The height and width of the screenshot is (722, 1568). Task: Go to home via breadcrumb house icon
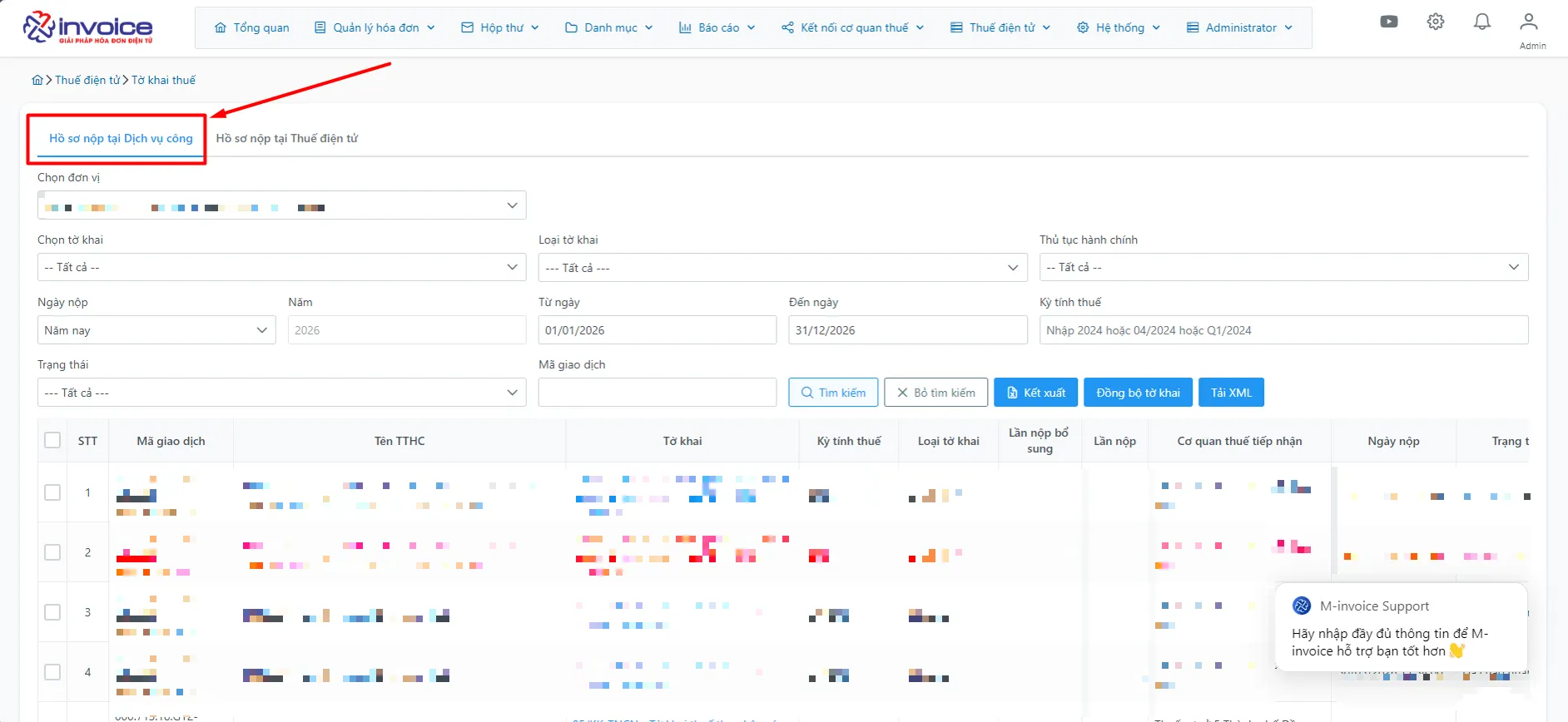coord(37,80)
